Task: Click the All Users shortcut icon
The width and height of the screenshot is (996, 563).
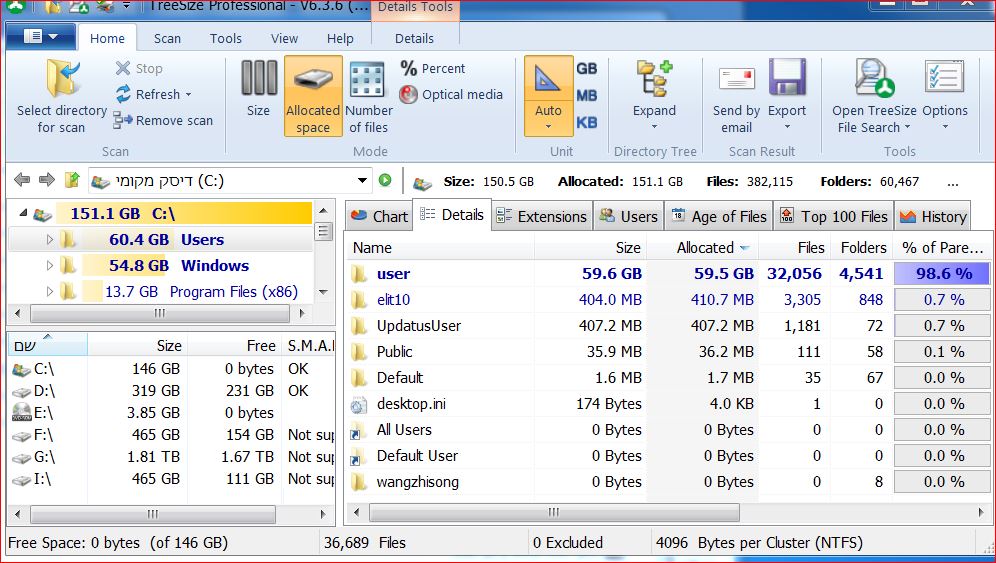Action: click(359, 430)
